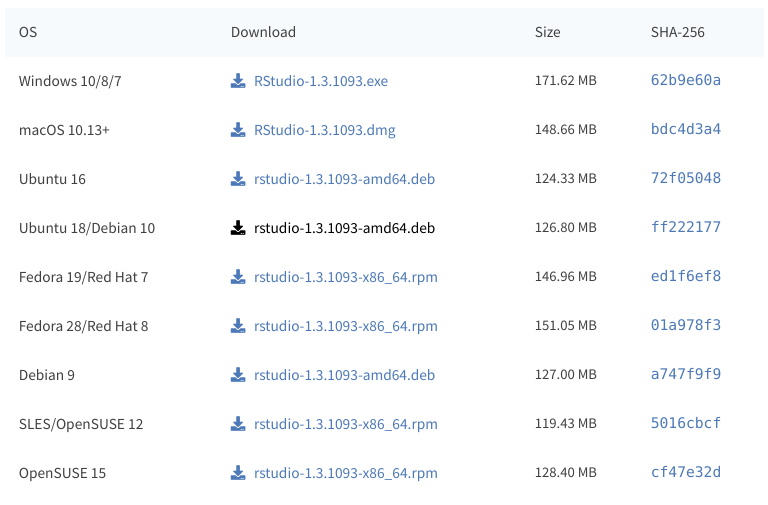Image resolution: width=768 pixels, height=505 pixels.
Task: Click the download icon in macOS 10.13+ row
Action: [x=238, y=130]
